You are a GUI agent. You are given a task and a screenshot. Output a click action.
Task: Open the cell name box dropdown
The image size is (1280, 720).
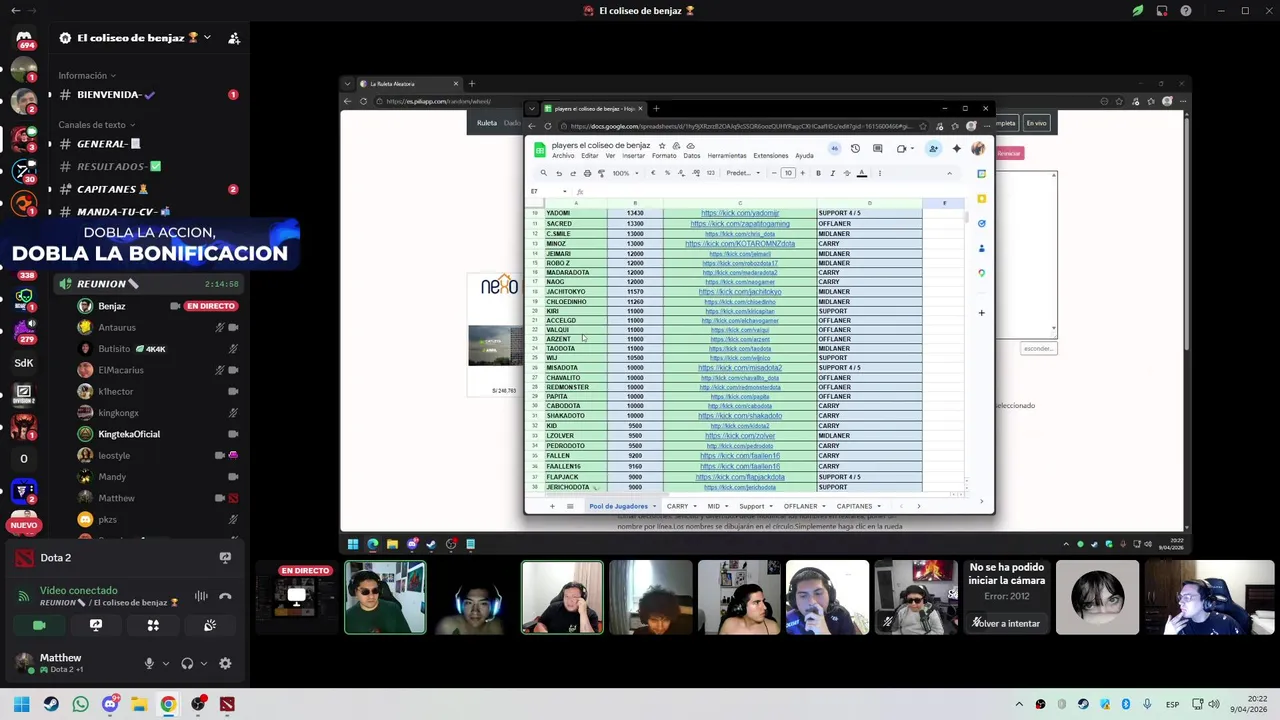(x=564, y=191)
